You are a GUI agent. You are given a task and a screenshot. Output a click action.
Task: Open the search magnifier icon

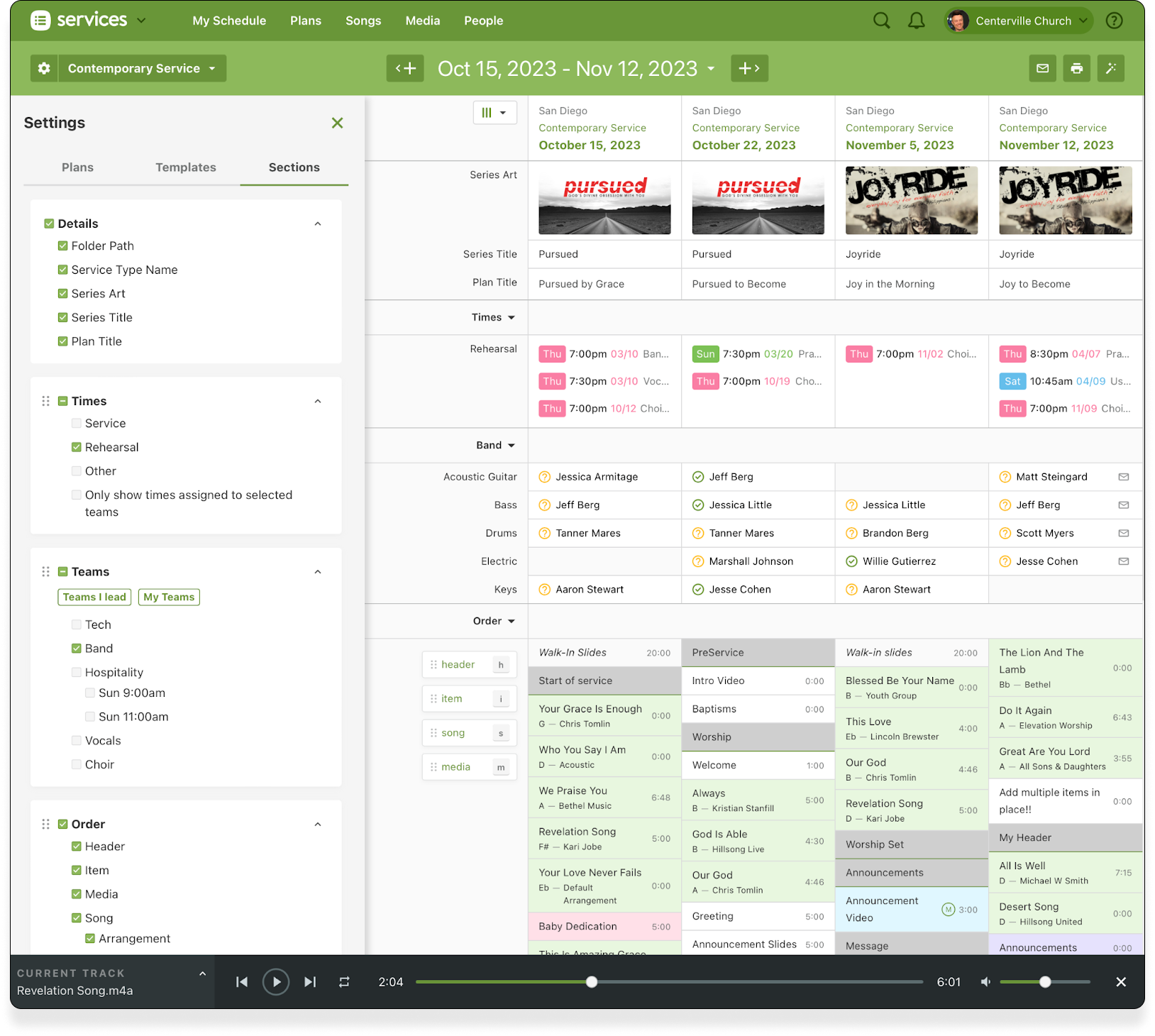click(x=881, y=21)
